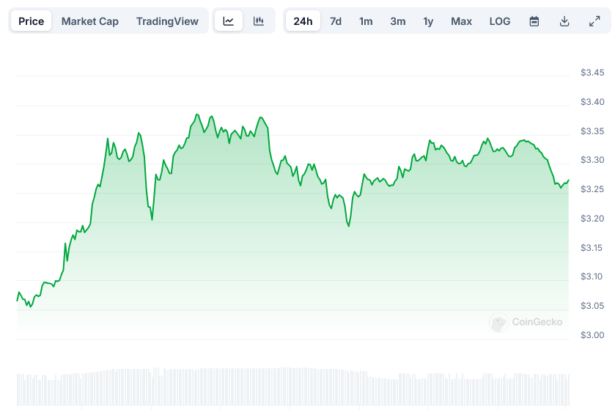The width and height of the screenshot is (615, 410).
Task: Select the 24h time range
Action: [303, 21]
